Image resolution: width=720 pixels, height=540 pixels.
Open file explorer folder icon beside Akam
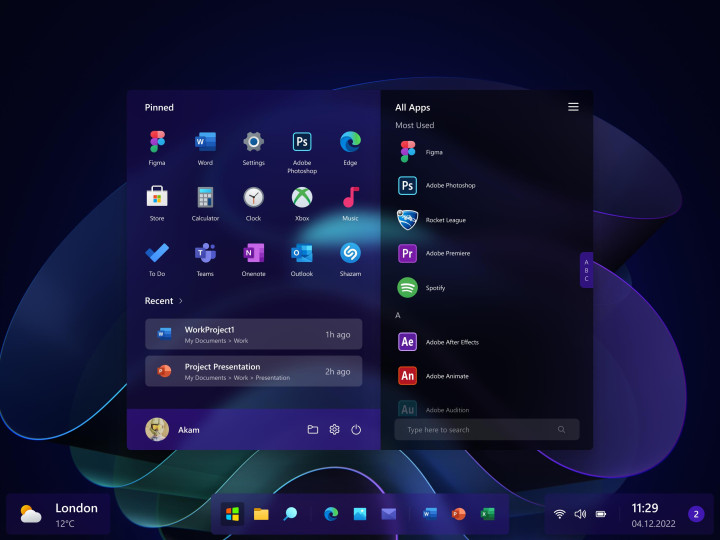click(313, 429)
